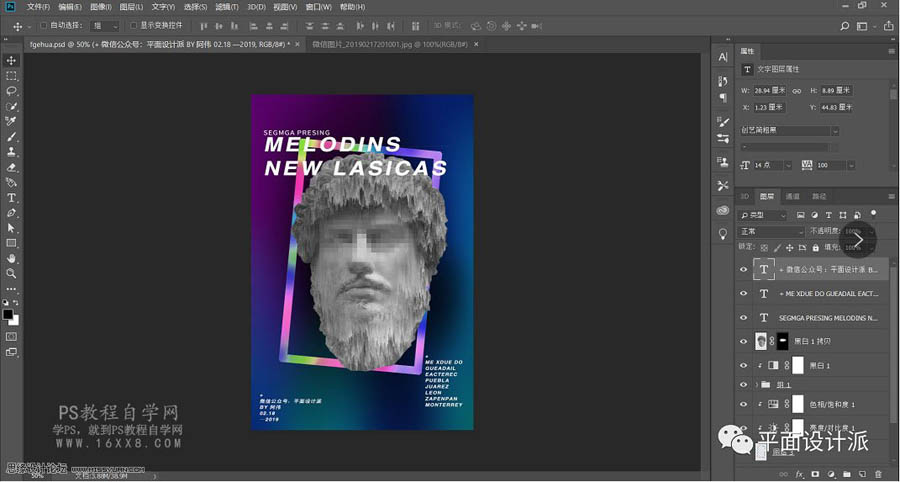Image resolution: width=900 pixels, height=482 pixels.
Task: Open the 图像(I) menu
Action: click(x=101, y=7)
